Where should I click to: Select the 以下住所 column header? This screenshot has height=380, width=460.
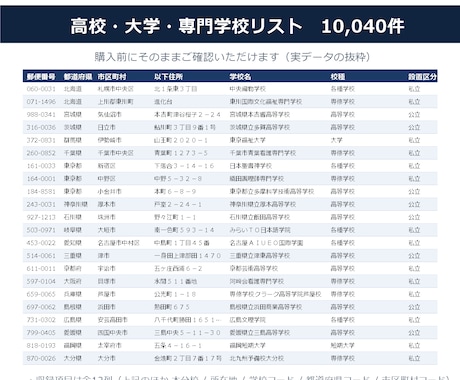(x=168, y=77)
